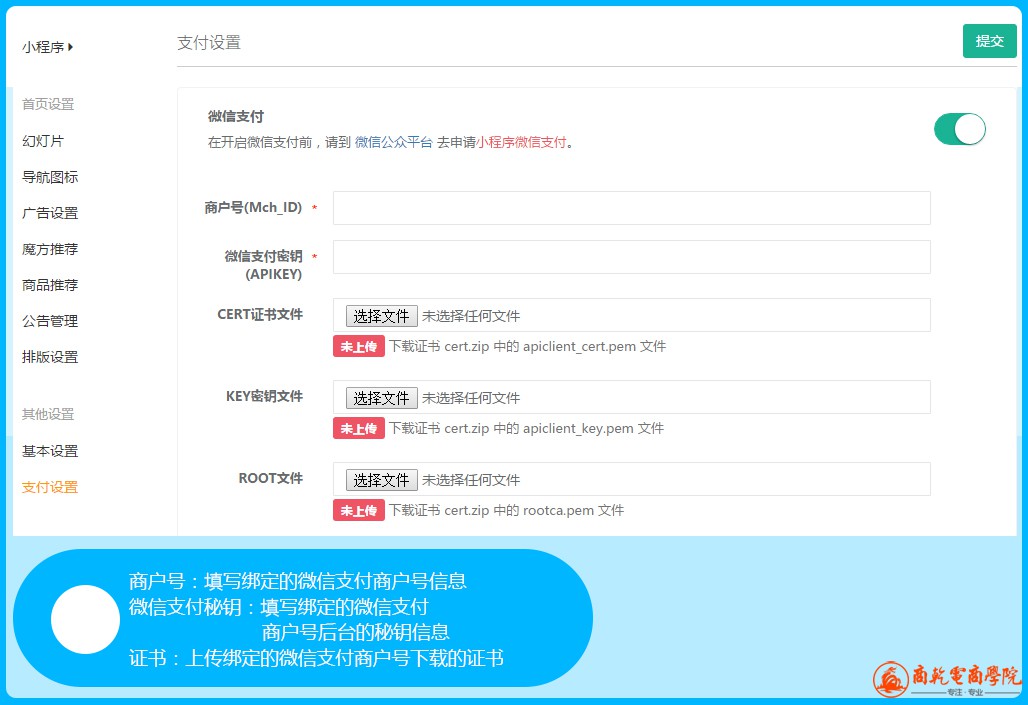Click the 微信支付 section heading
Image resolution: width=1028 pixels, height=705 pixels.
point(235,117)
